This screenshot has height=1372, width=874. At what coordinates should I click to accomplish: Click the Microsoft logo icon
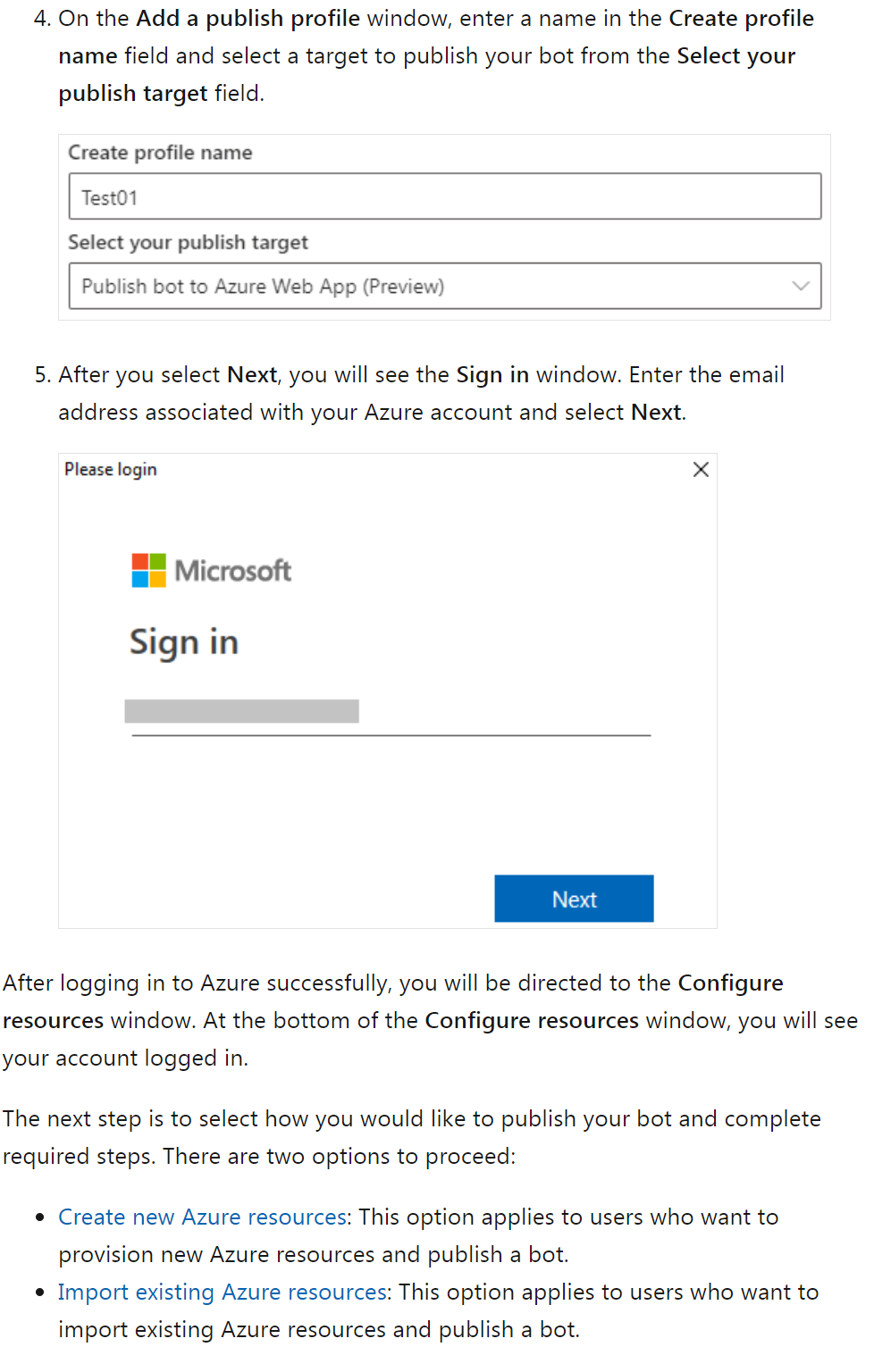[x=148, y=571]
